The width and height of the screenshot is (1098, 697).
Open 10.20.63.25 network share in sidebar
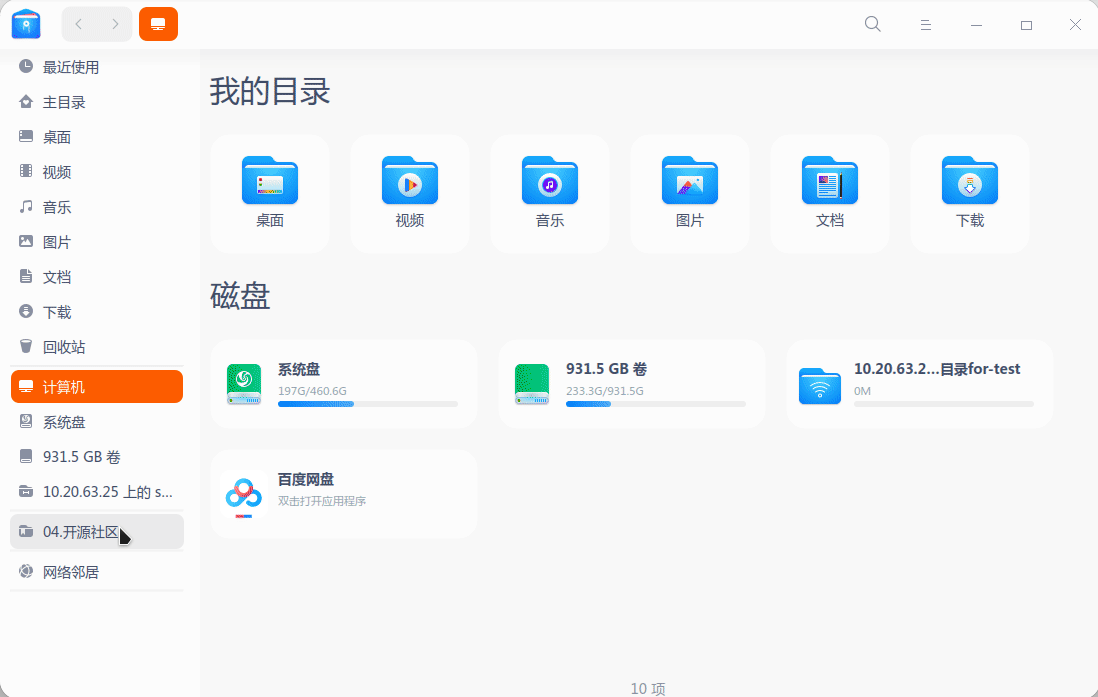[97, 492]
